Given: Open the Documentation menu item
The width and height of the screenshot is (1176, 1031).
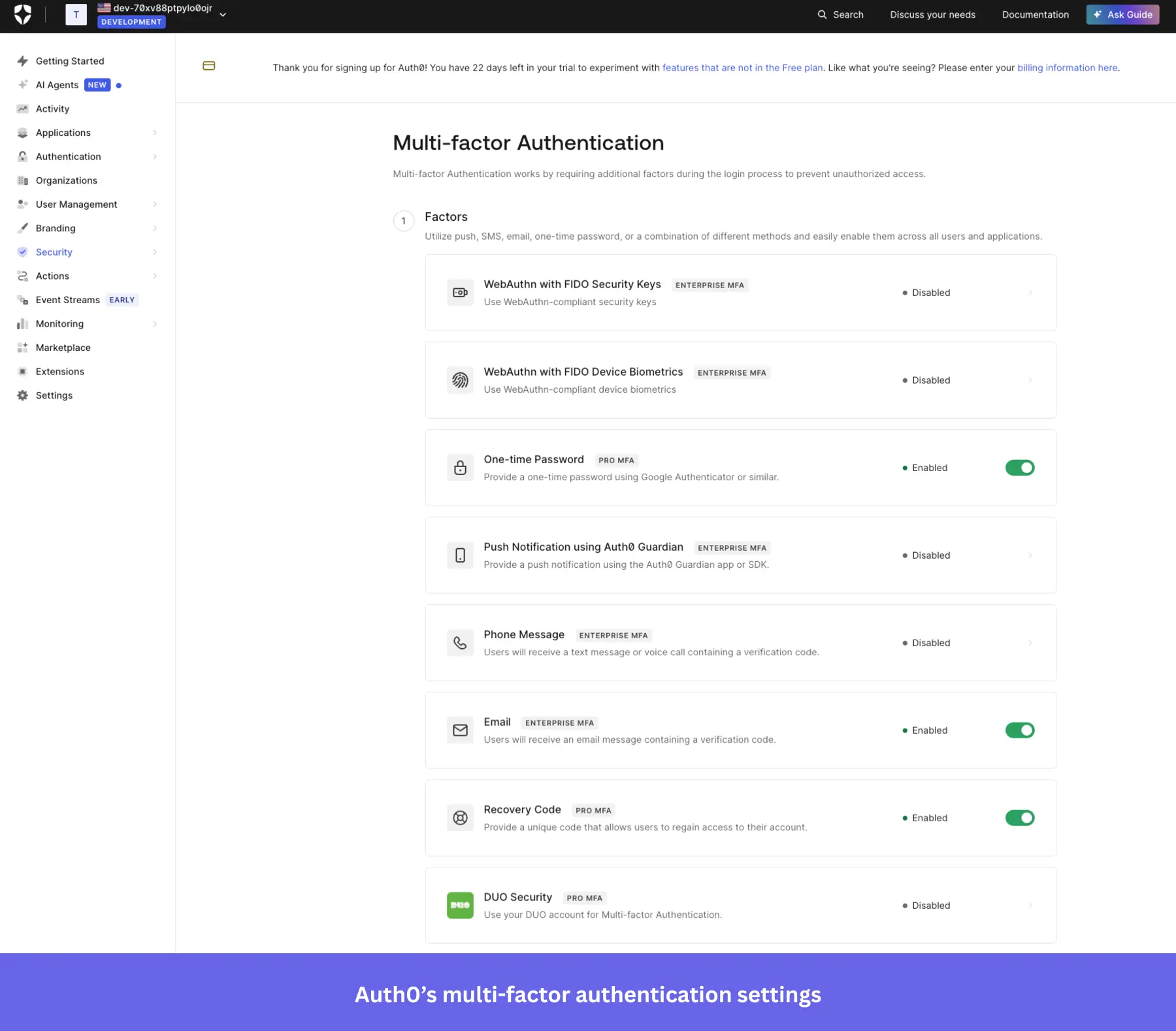Looking at the screenshot, I should pyautogui.click(x=1035, y=14).
